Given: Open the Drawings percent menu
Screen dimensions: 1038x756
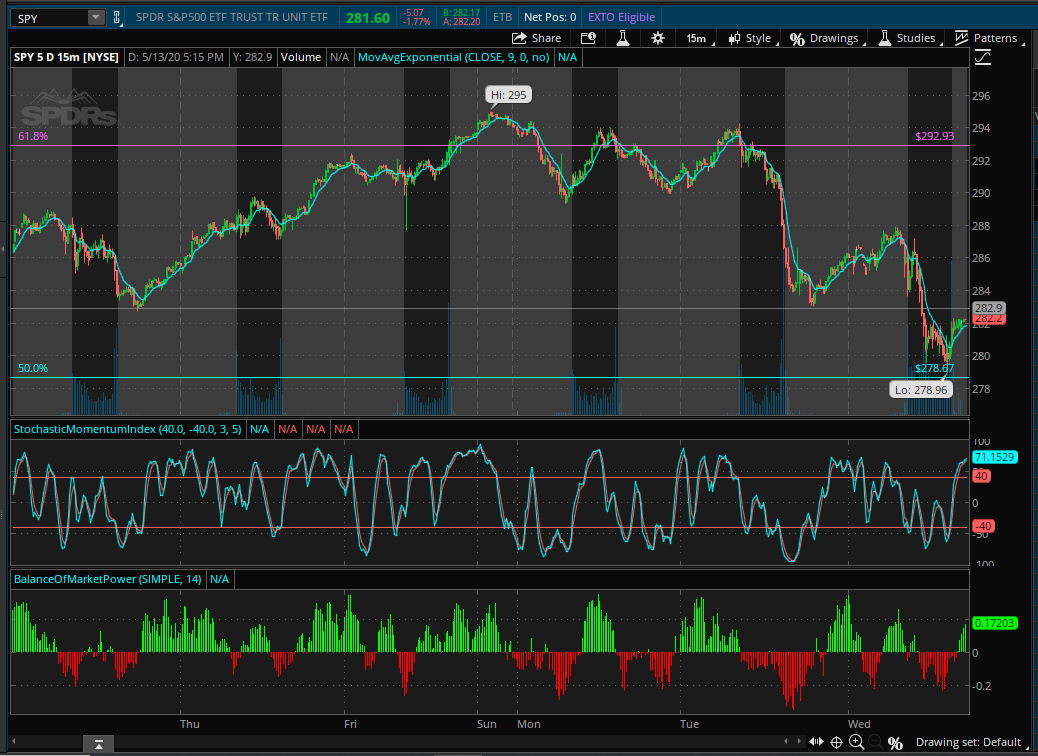Looking at the screenshot, I should [x=827, y=38].
